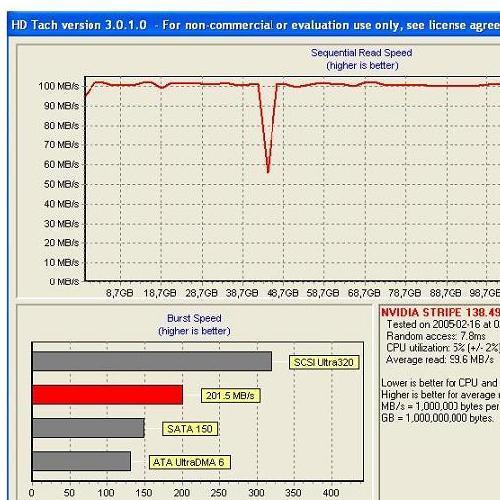Viewport: 500px width, 500px height.
Task: Click the 58,7GB x-axis label
Action: [323, 293]
